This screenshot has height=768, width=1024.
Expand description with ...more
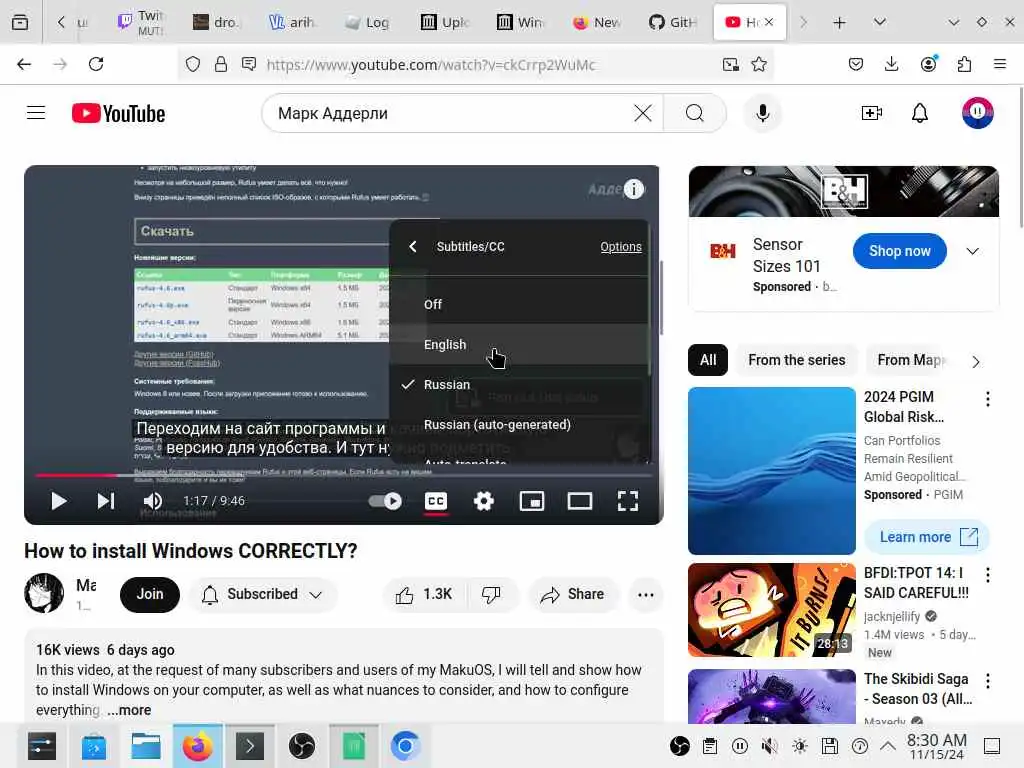pos(129,710)
